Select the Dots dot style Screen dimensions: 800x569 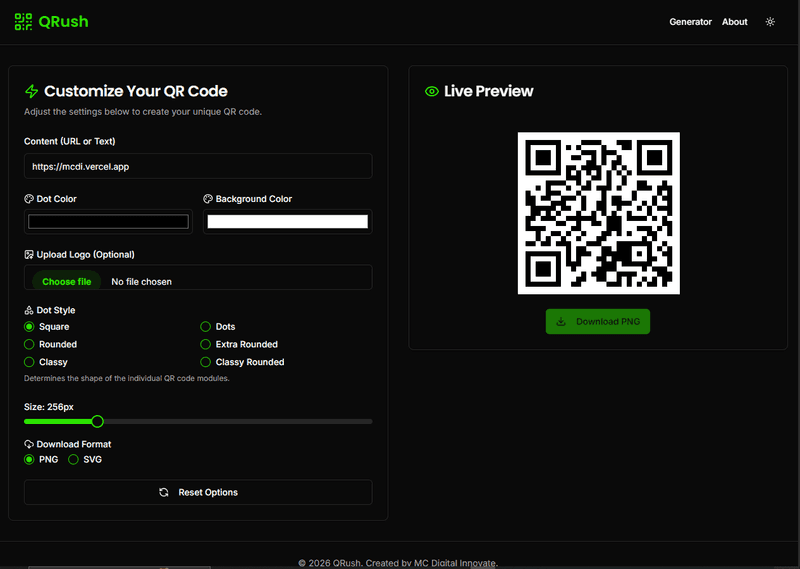pyautogui.click(x=206, y=327)
